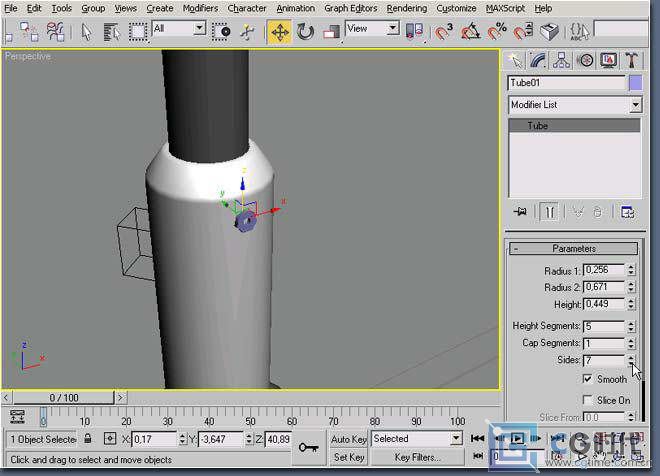The width and height of the screenshot is (660, 476).
Task: Click Remove Modifier trash icon
Action: 598,212
